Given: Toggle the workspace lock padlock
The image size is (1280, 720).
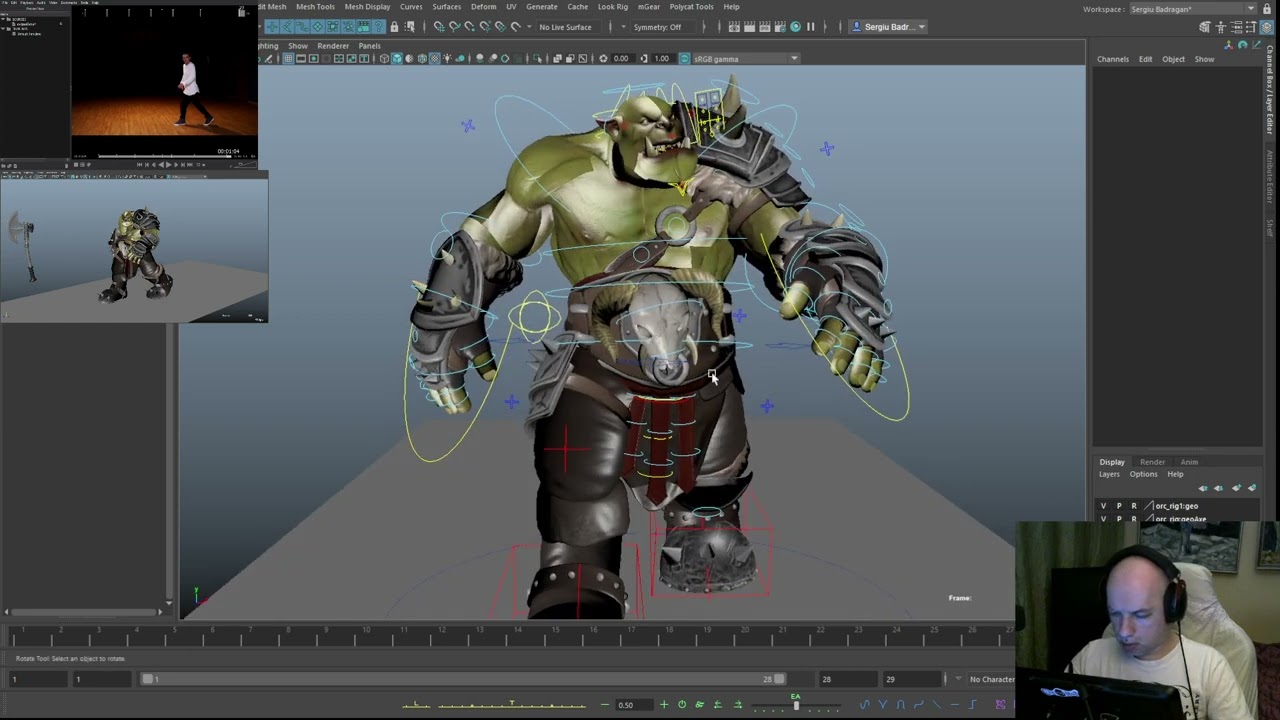Looking at the screenshot, I should [1269, 9].
